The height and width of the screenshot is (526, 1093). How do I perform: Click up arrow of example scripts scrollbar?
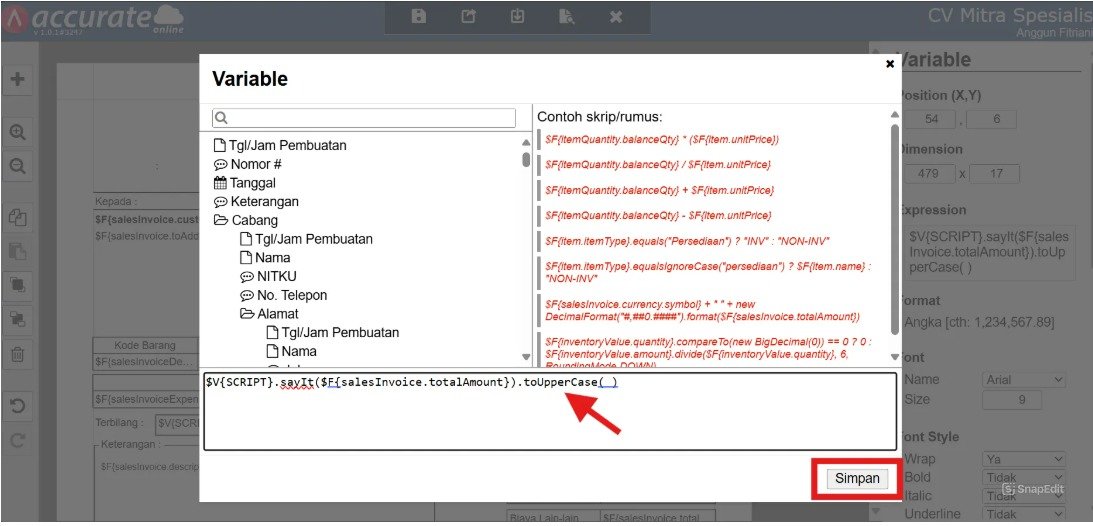pos(895,115)
